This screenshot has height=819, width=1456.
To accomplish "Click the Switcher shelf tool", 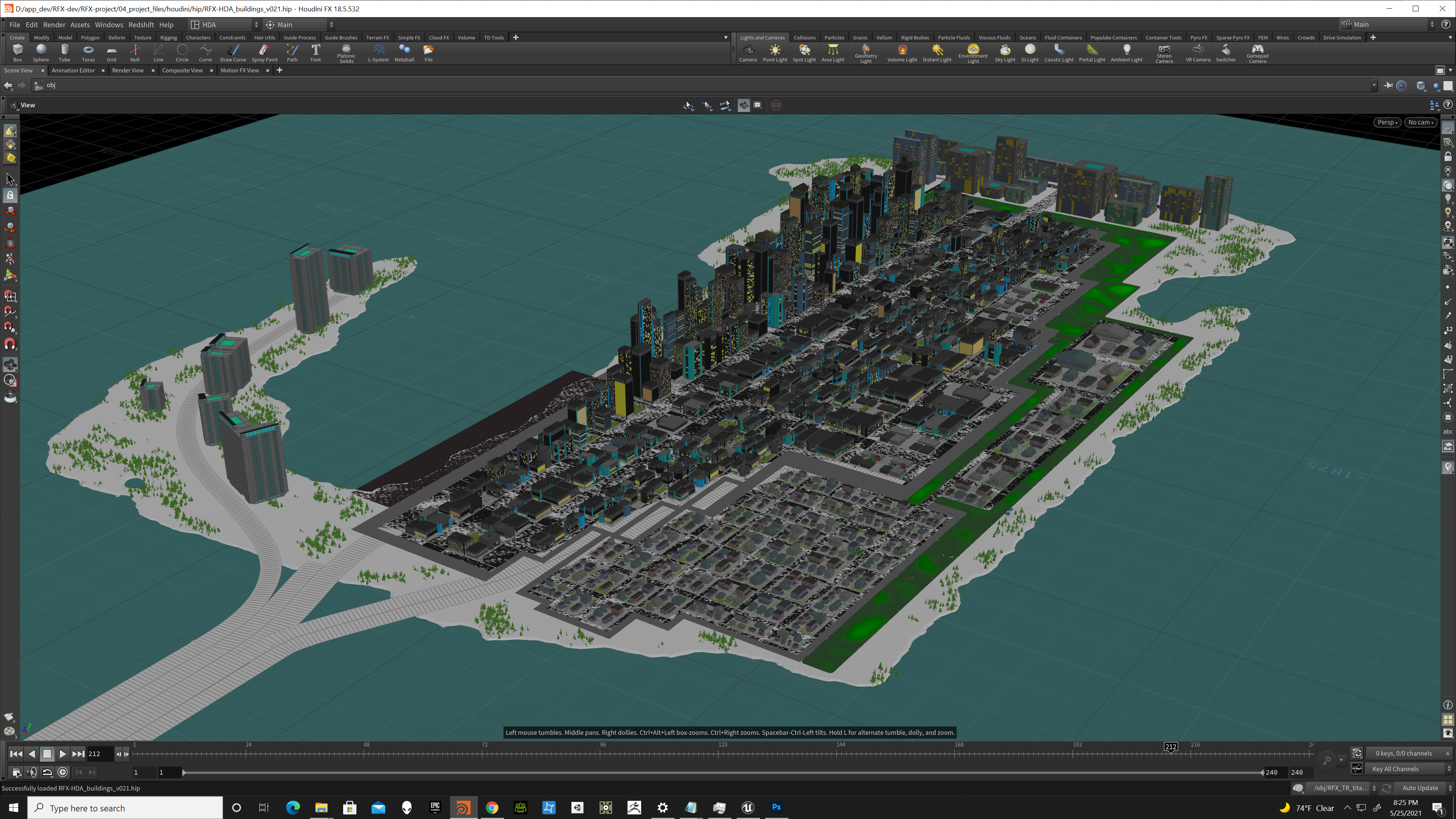I will click(1225, 53).
